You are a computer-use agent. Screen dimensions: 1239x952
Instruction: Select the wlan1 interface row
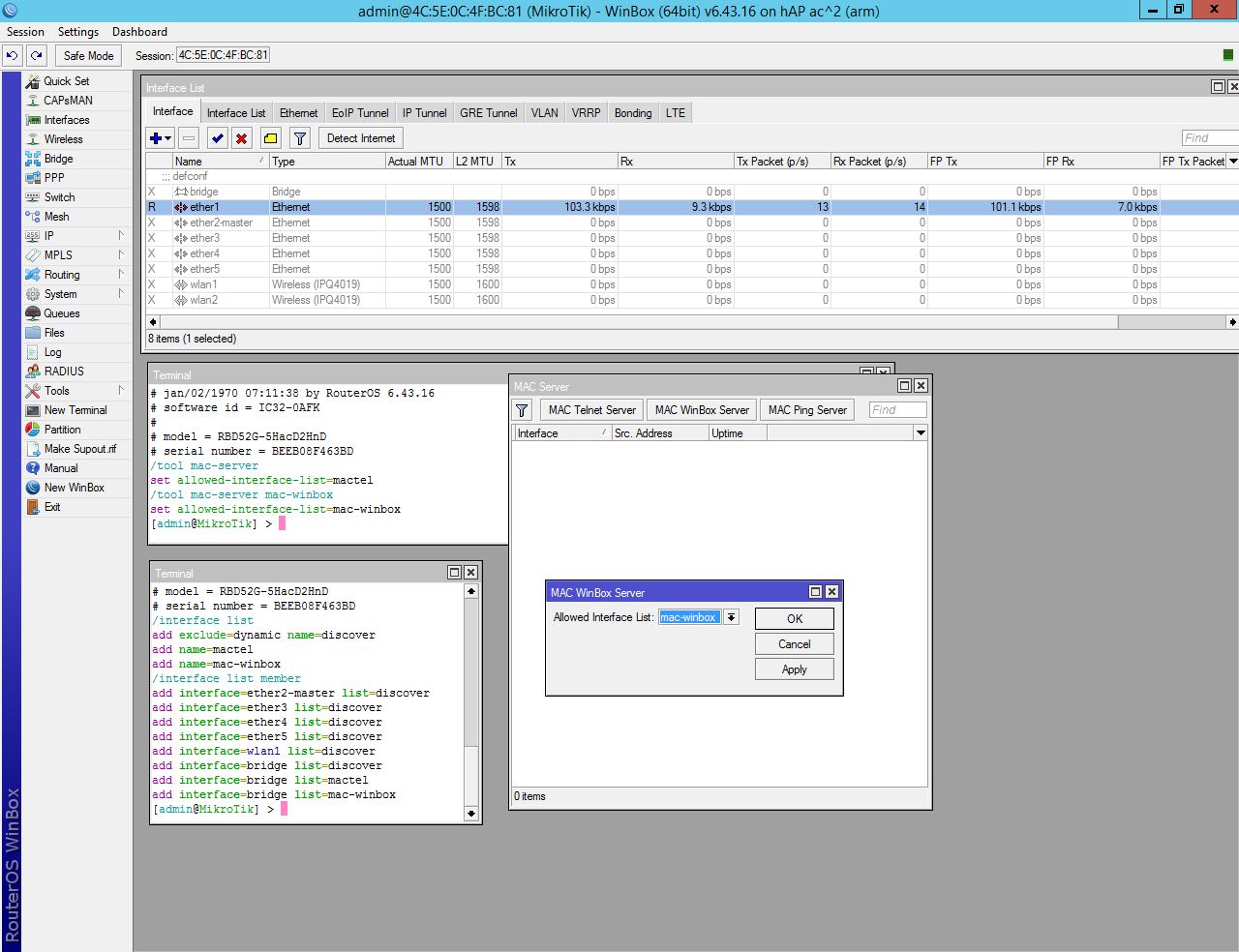point(692,284)
